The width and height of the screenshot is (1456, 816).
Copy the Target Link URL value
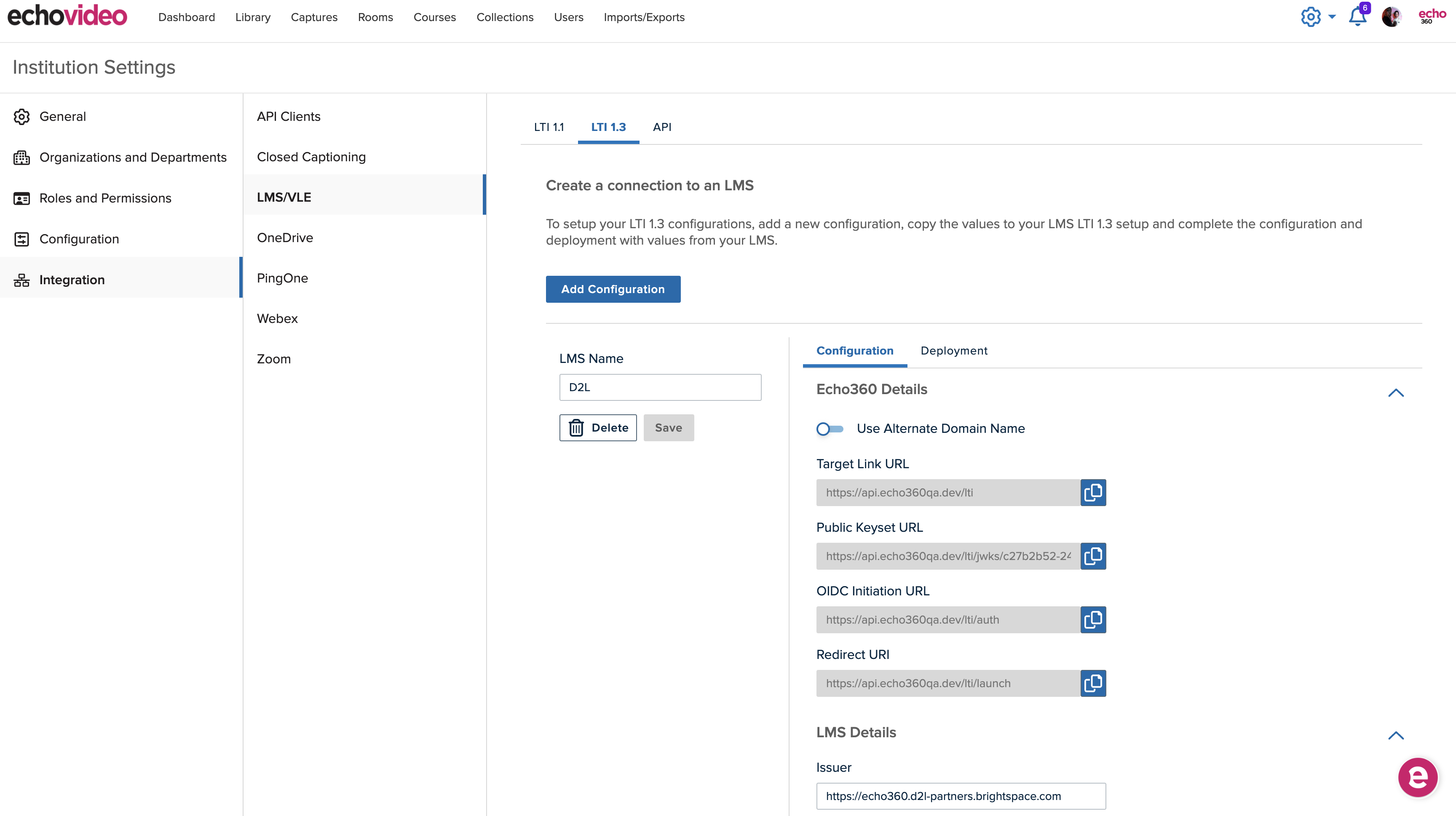[1092, 493]
